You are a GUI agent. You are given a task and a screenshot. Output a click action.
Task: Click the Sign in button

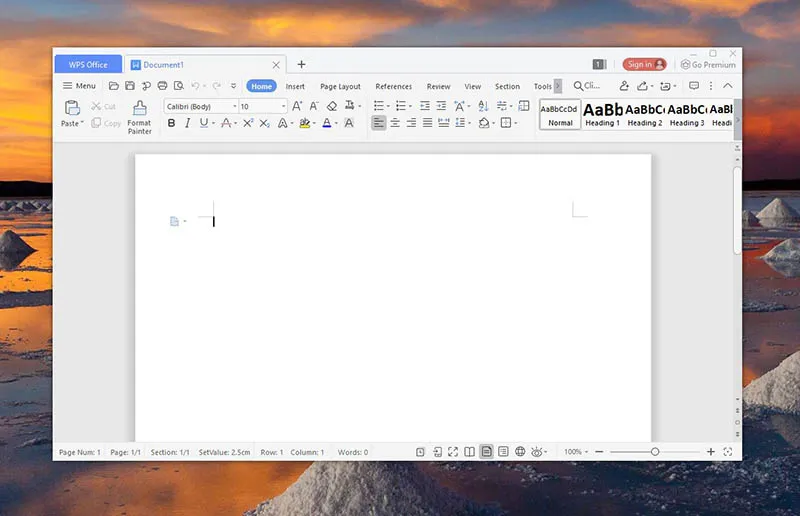click(644, 64)
